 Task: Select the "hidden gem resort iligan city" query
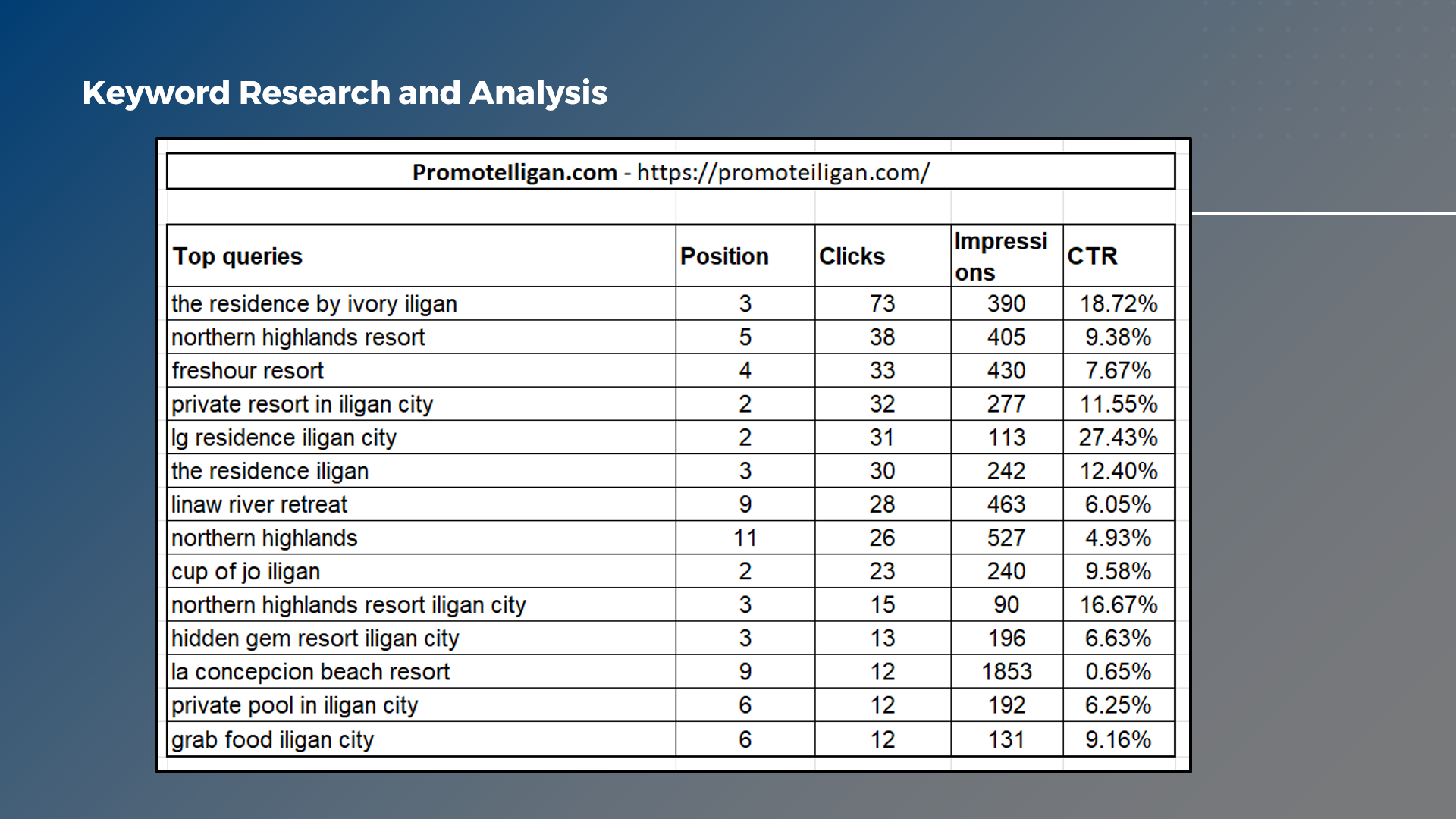pos(315,639)
